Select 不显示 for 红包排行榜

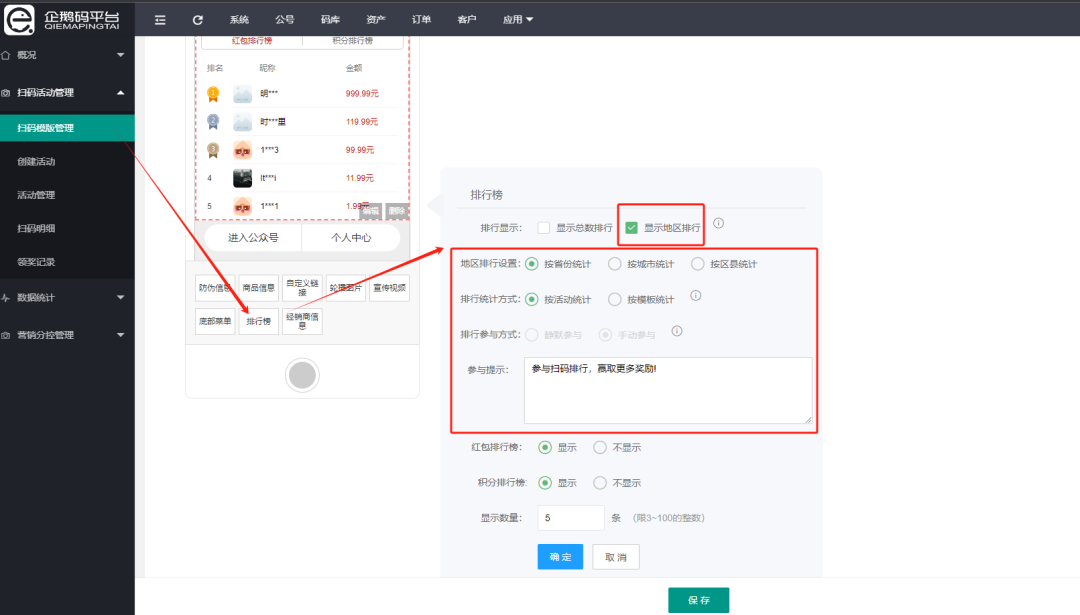[x=600, y=447]
